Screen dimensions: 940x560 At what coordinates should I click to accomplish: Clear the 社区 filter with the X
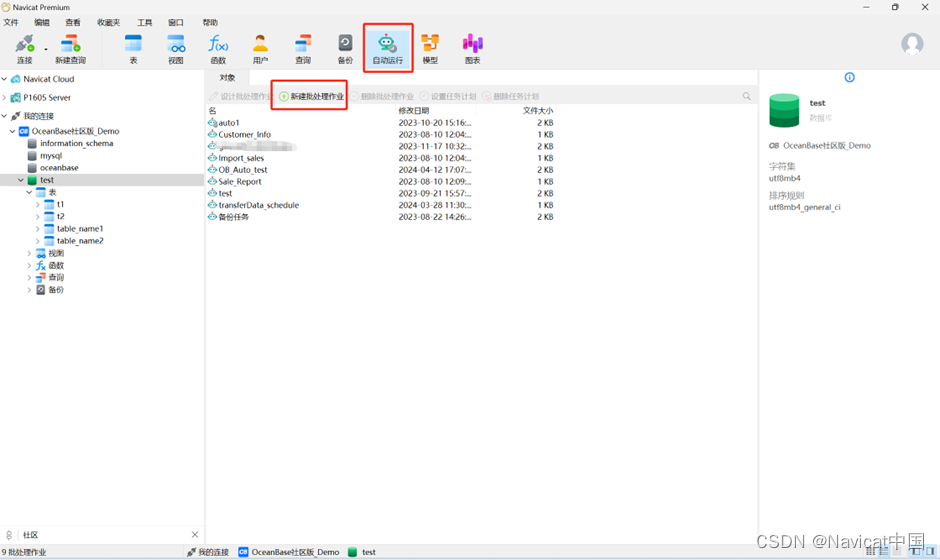coord(195,534)
